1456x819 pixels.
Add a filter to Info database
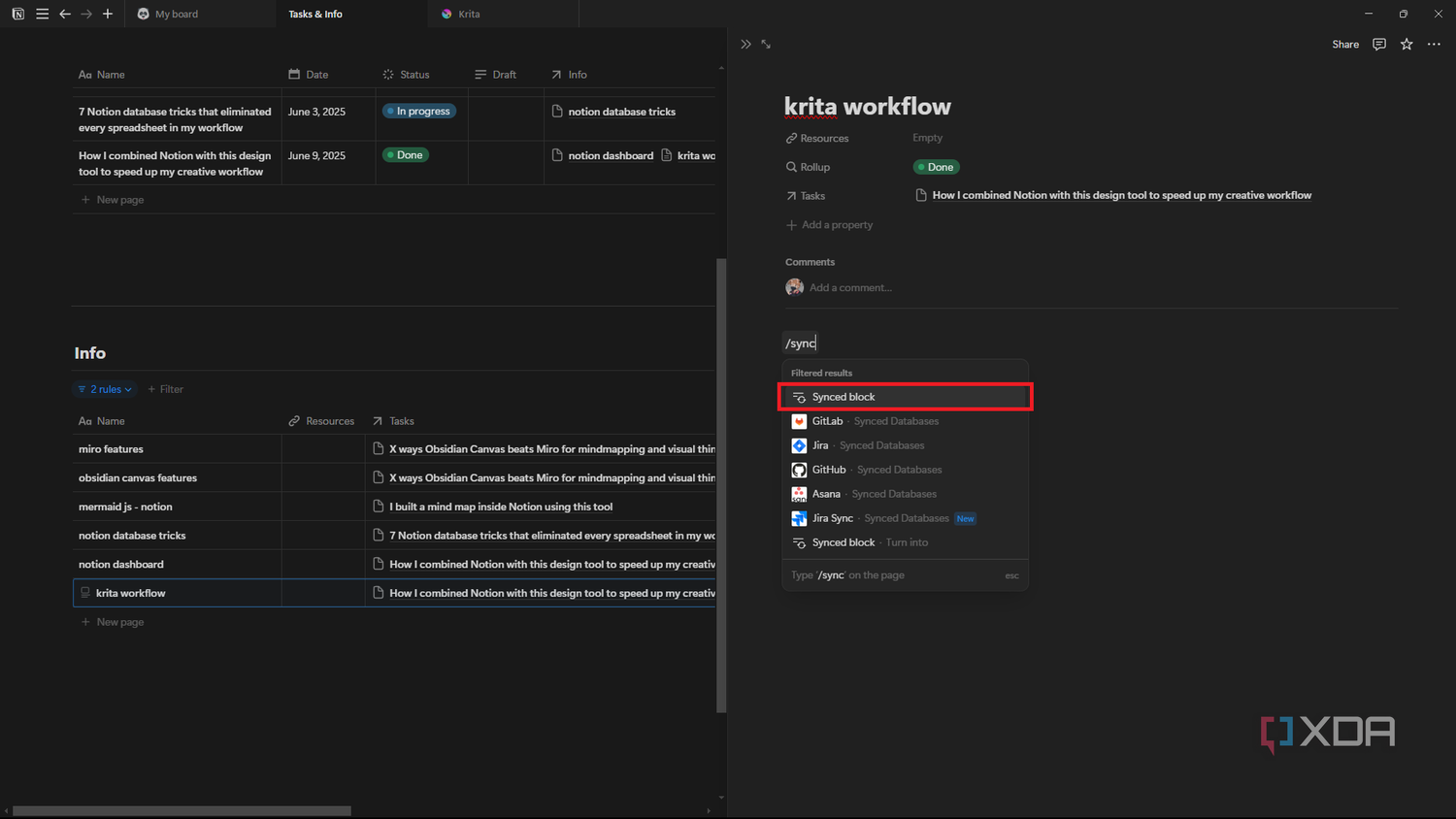(x=165, y=389)
